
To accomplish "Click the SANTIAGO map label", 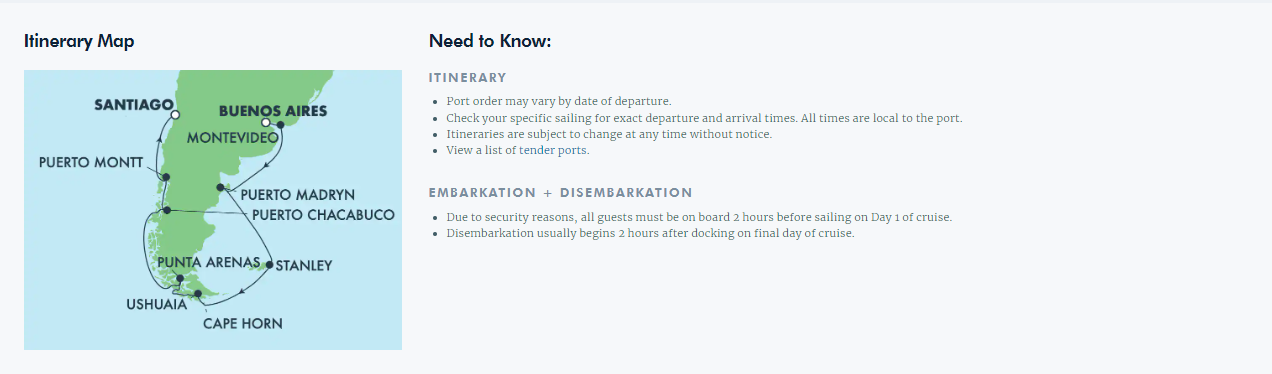I will coord(128,104).
